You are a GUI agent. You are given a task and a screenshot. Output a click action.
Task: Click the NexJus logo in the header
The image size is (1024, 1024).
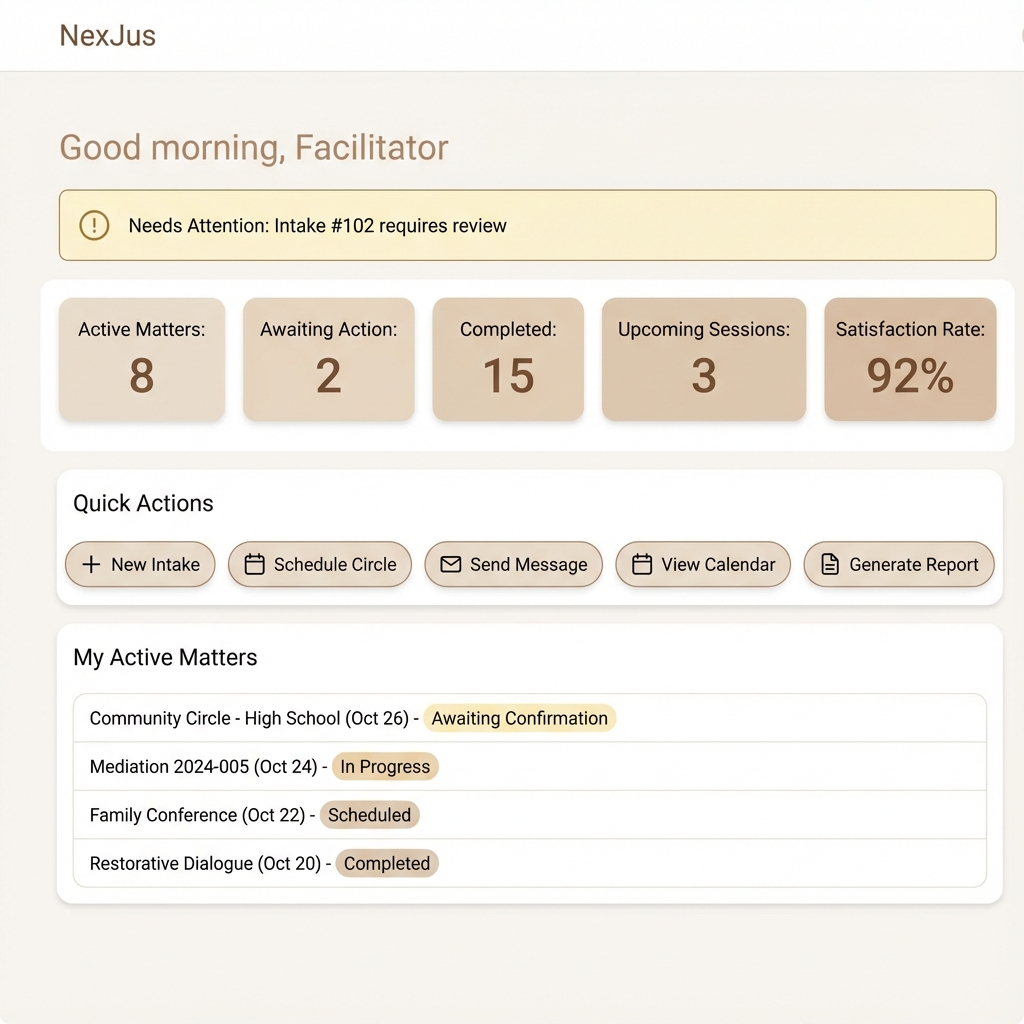click(107, 35)
